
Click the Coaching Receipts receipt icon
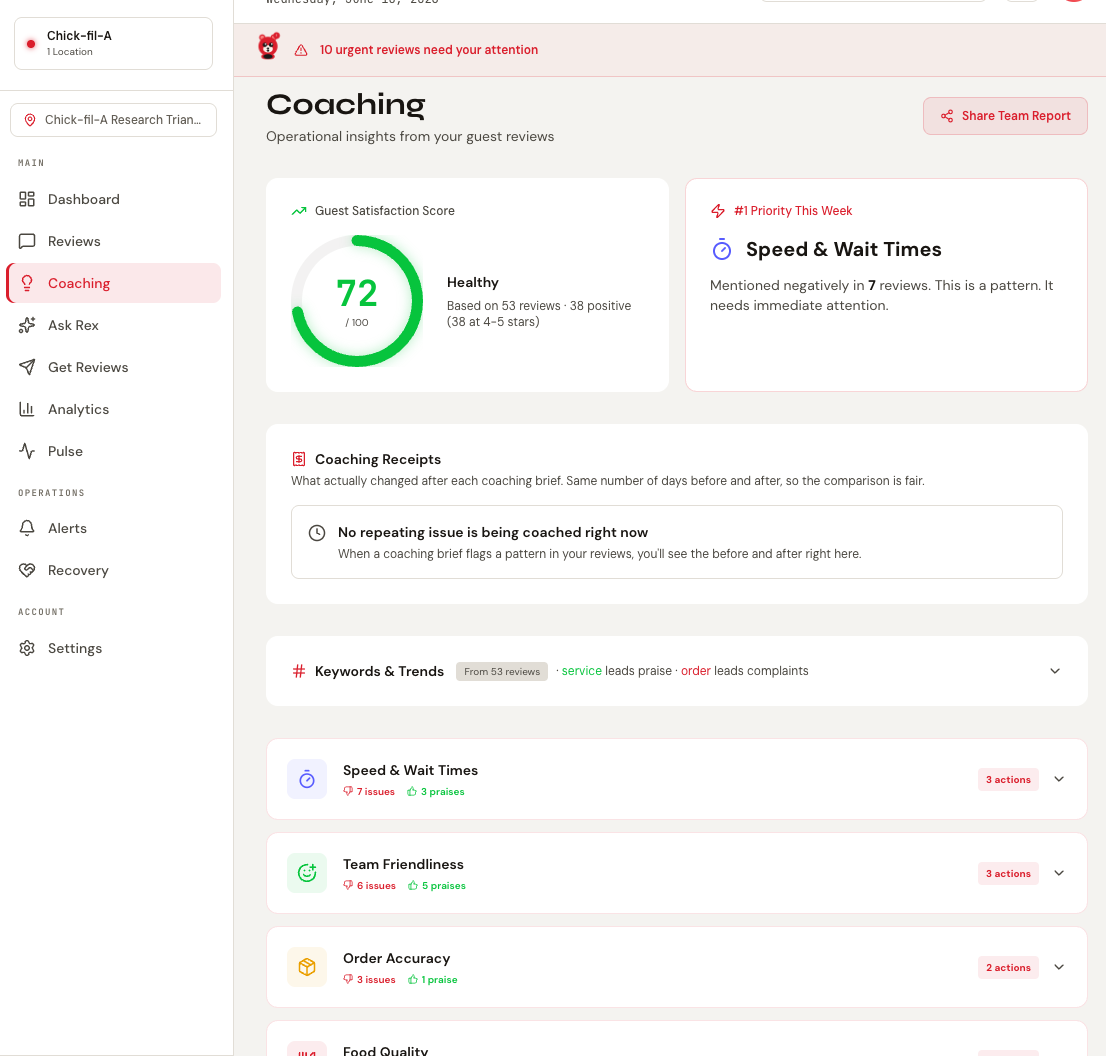[299, 459]
